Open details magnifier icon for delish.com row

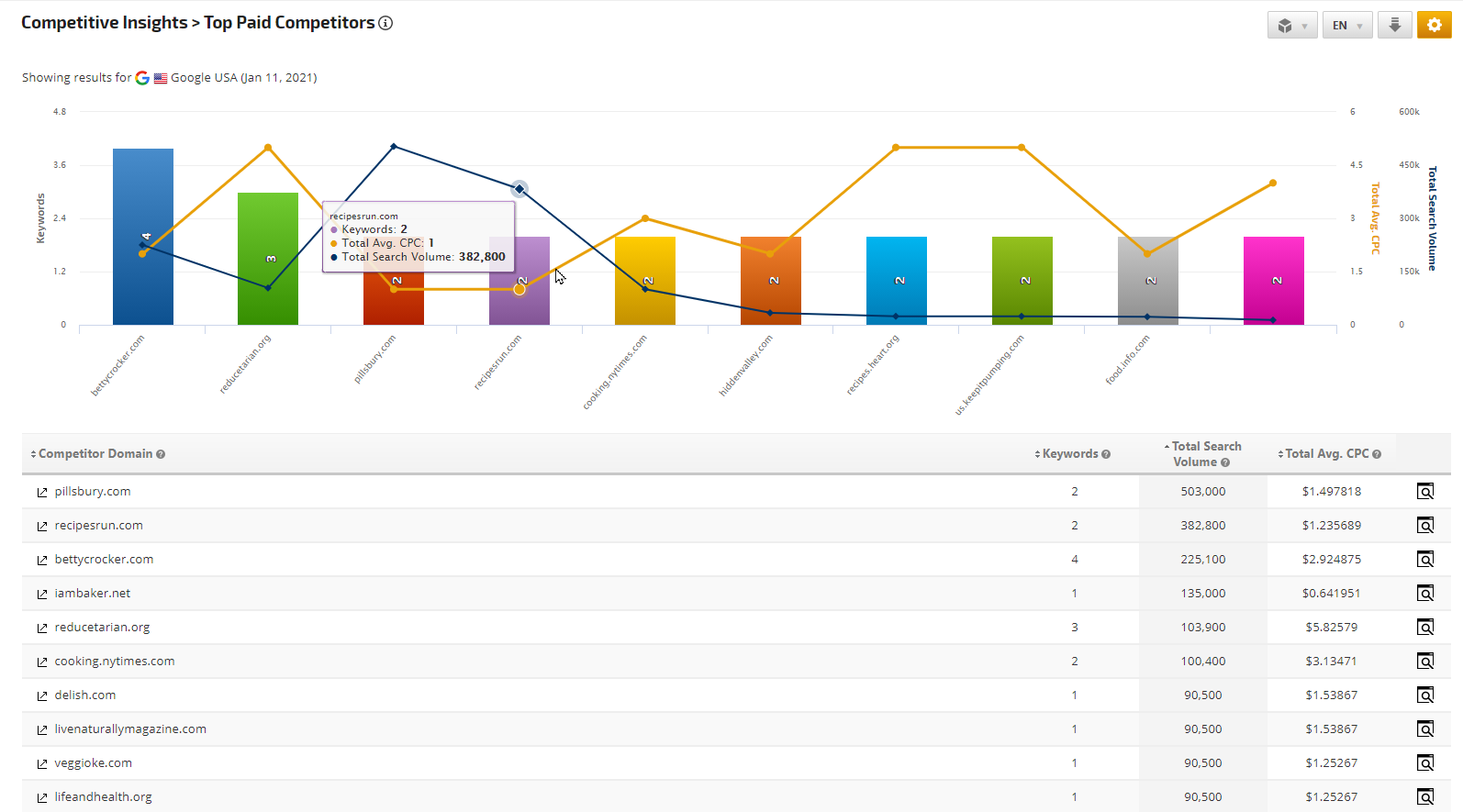click(1424, 695)
